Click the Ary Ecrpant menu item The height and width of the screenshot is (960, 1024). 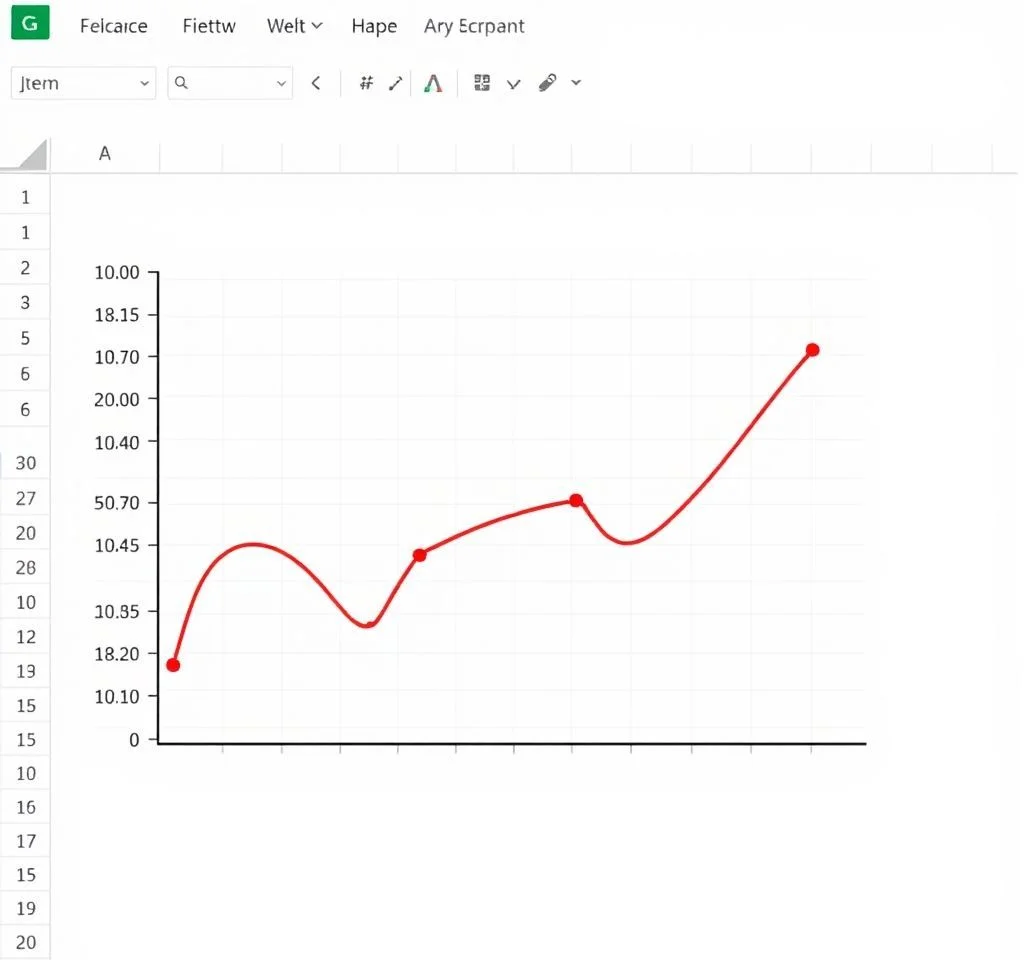pos(474,26)
